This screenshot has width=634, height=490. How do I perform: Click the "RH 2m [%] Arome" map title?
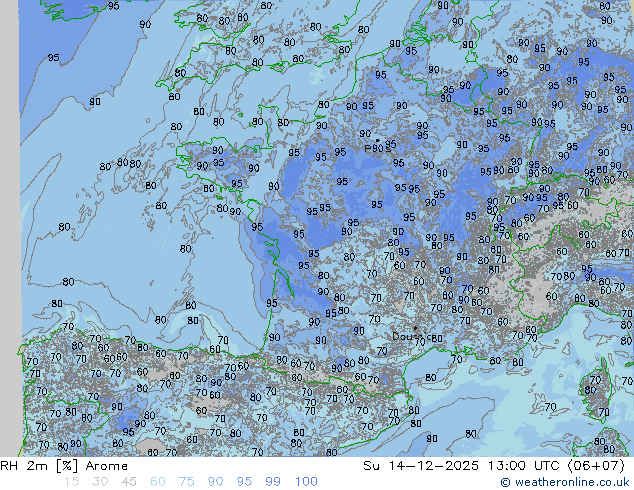tap(64, 466)
